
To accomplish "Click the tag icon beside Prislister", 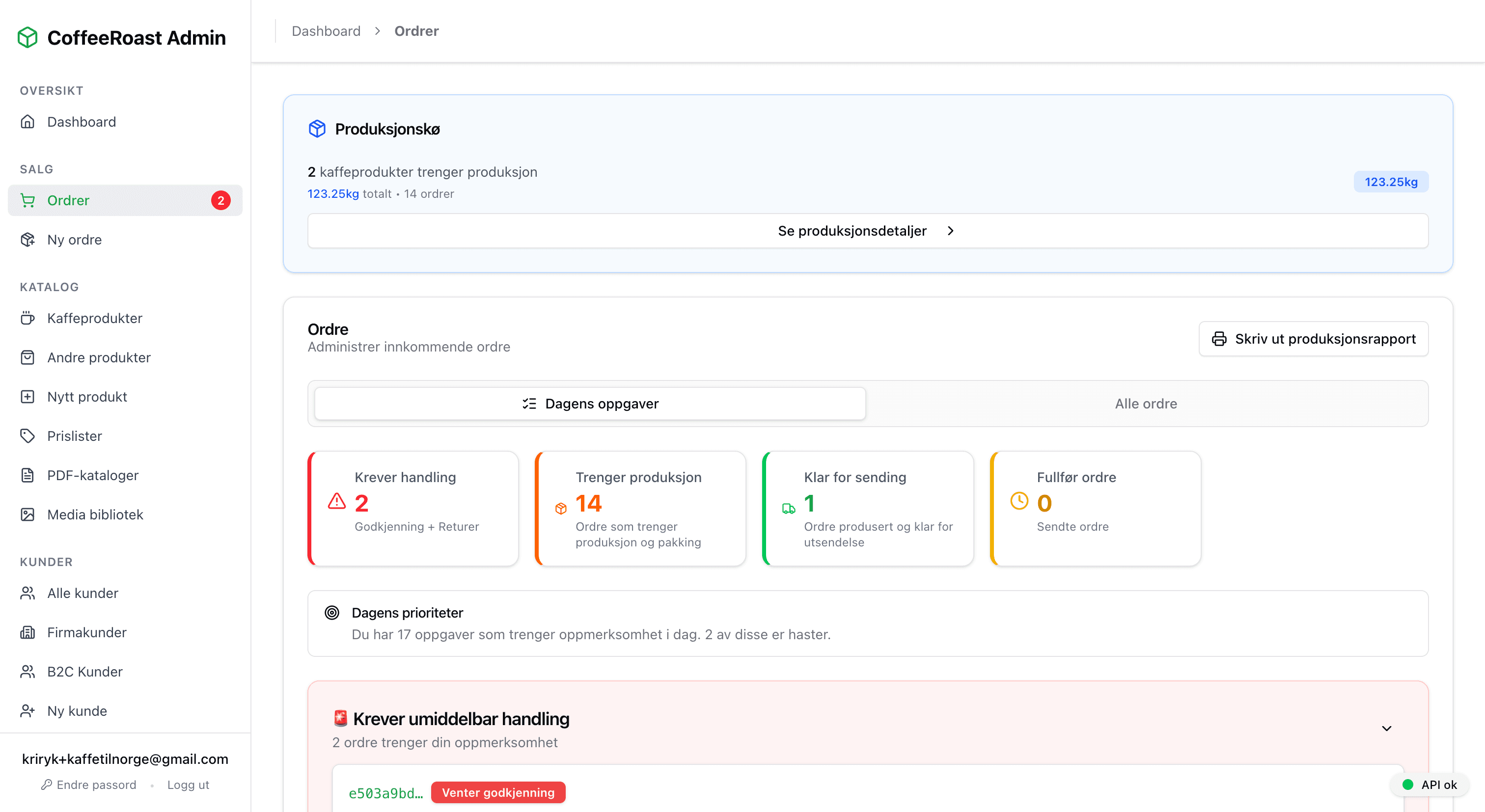I will (27, 435).
